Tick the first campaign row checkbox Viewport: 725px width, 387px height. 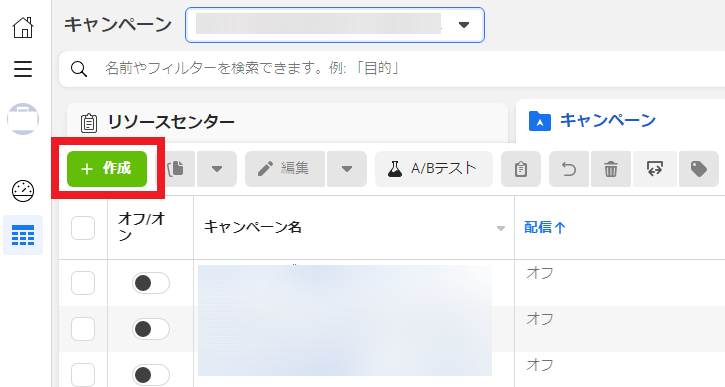click(83, 283)
